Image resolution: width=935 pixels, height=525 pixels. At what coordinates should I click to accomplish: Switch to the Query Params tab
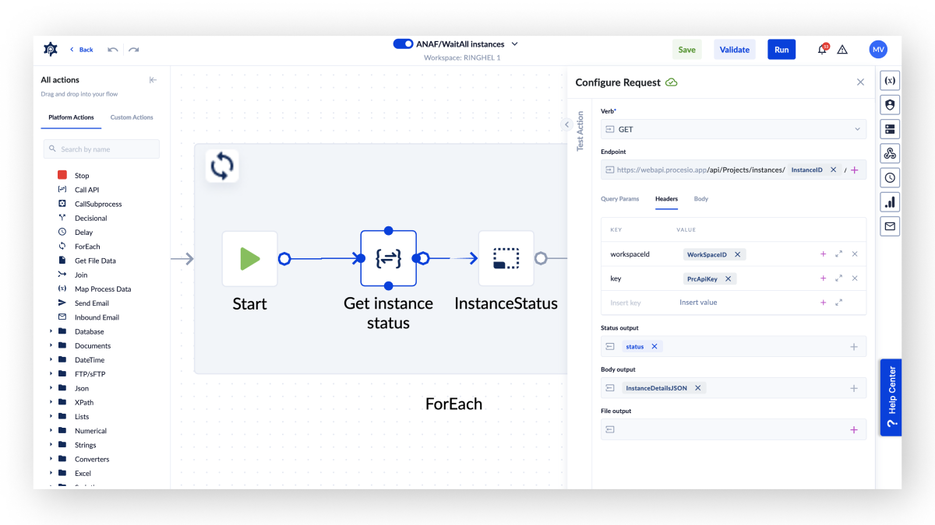(x=619, y=199)
